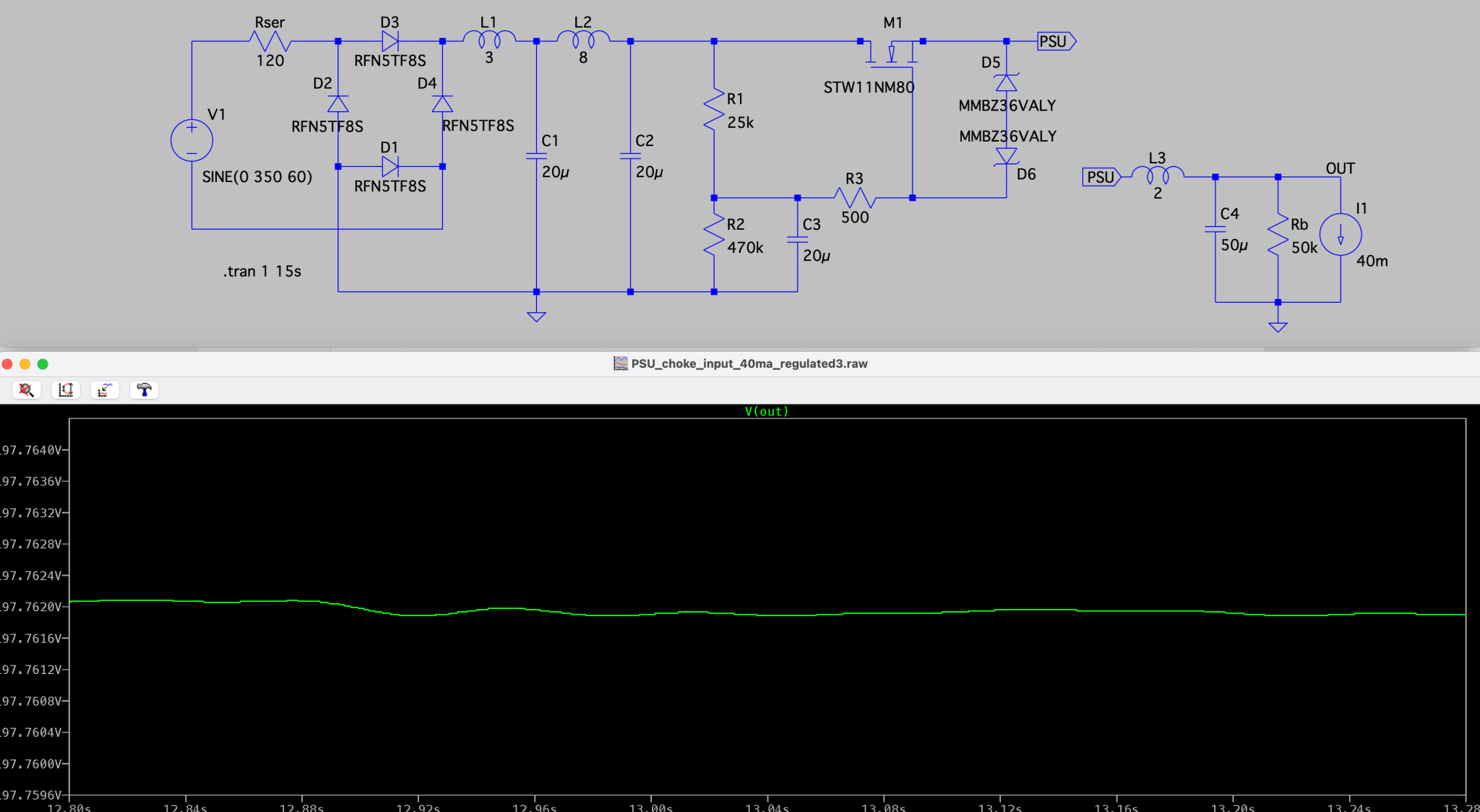Screen dimensions: 1480x812
Task: Select resistor R3 symbol
Action: coord(855,197)
